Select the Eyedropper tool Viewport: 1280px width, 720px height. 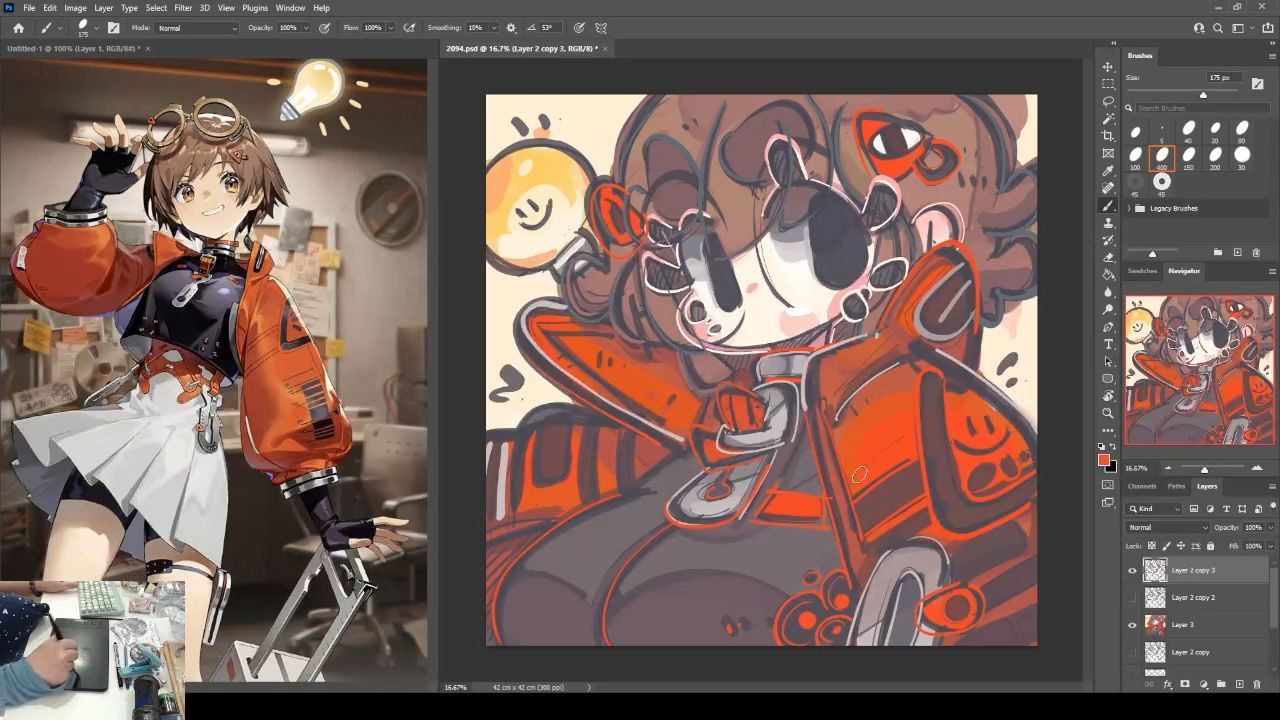coord(1108,170)
